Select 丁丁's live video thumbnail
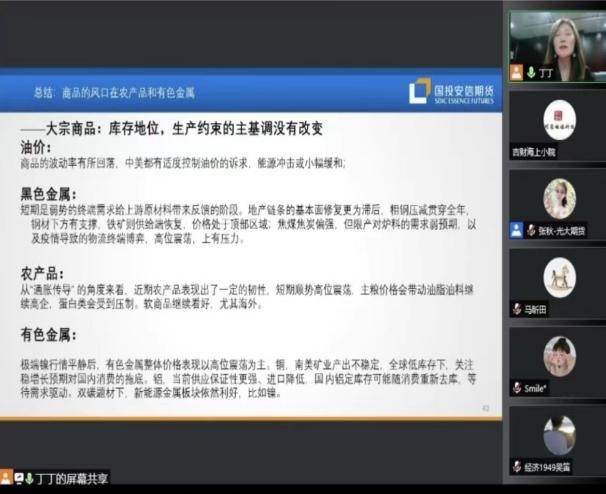This screenshot has height=494, width=606. pyautogui.click(x=557, y=38)
